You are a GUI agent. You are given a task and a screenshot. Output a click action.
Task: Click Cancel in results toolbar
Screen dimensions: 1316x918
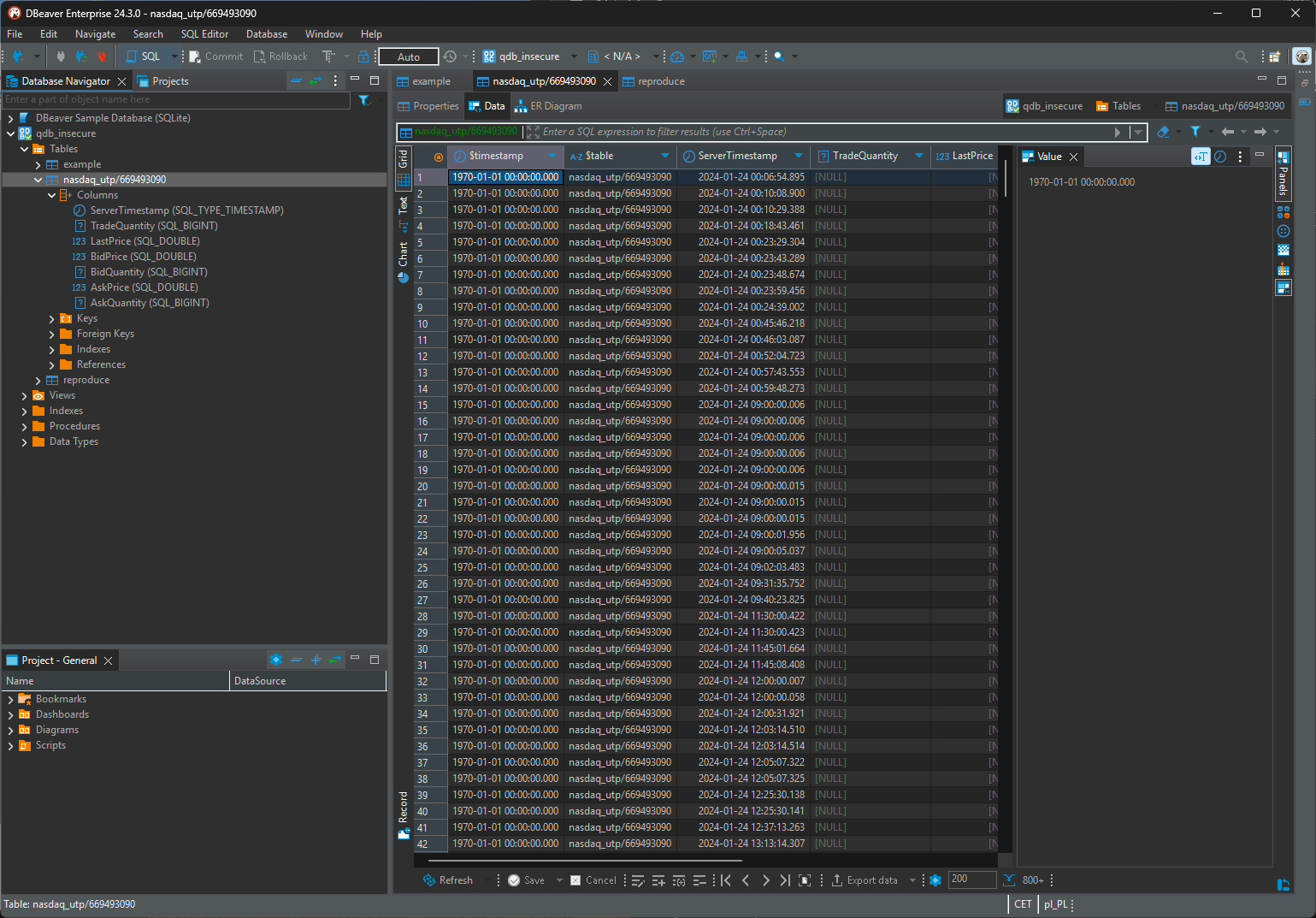[593, 880]
